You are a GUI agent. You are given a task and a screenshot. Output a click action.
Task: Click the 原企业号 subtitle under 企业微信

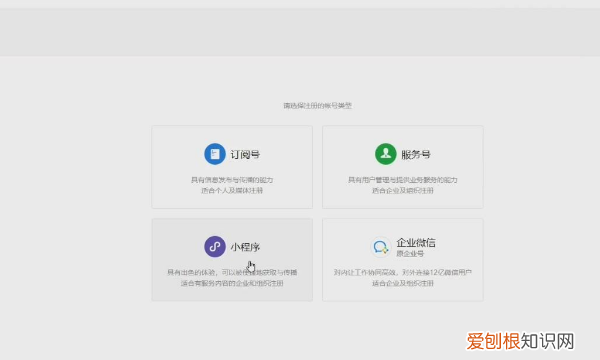tap(410, 254)
